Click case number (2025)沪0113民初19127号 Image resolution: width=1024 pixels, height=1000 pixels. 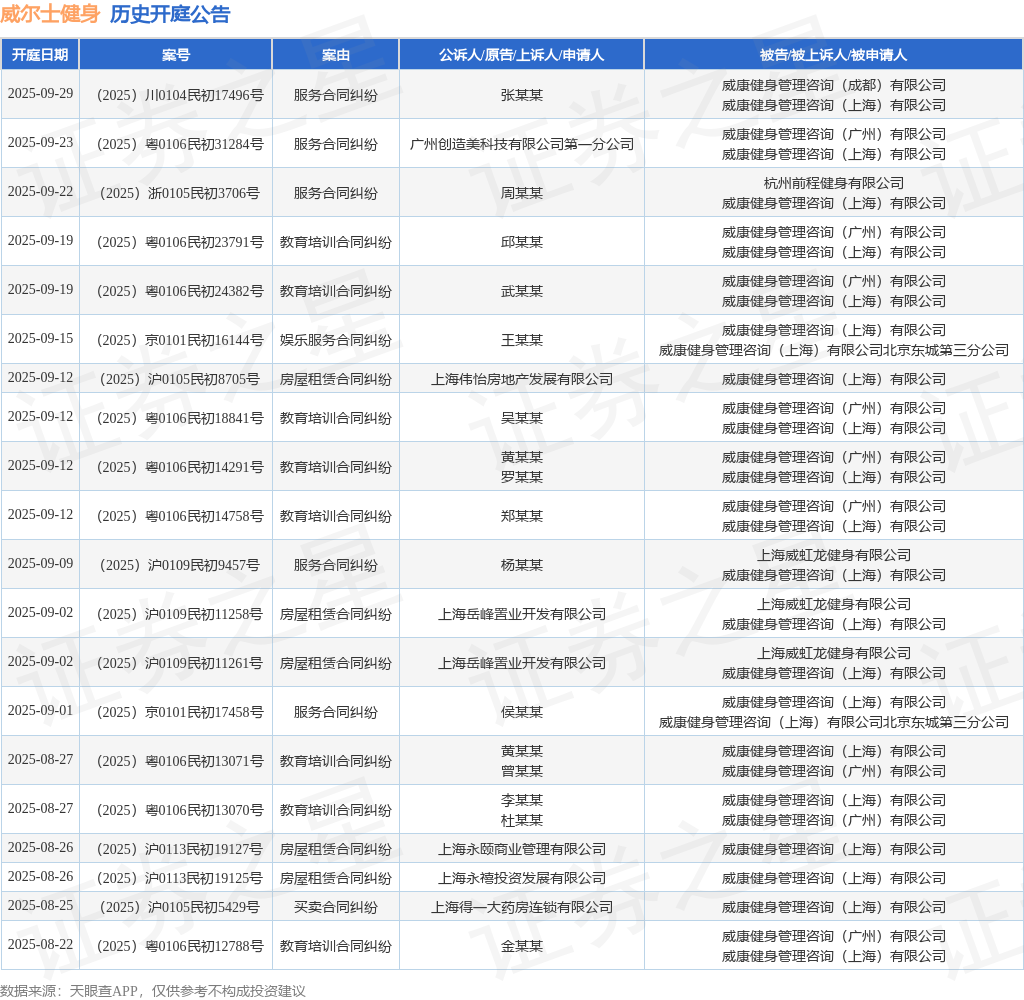[x=180, y=849]
